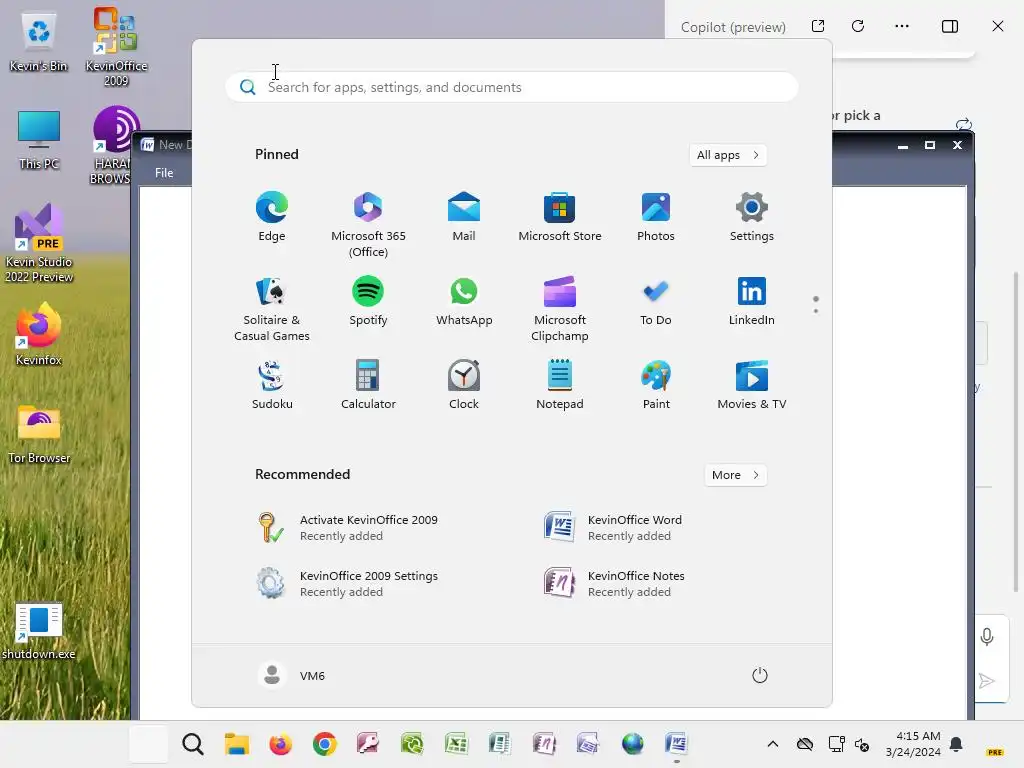Open the VM6 user account menu
Screen dimensions: 1024x768
(x=292, y=675)
